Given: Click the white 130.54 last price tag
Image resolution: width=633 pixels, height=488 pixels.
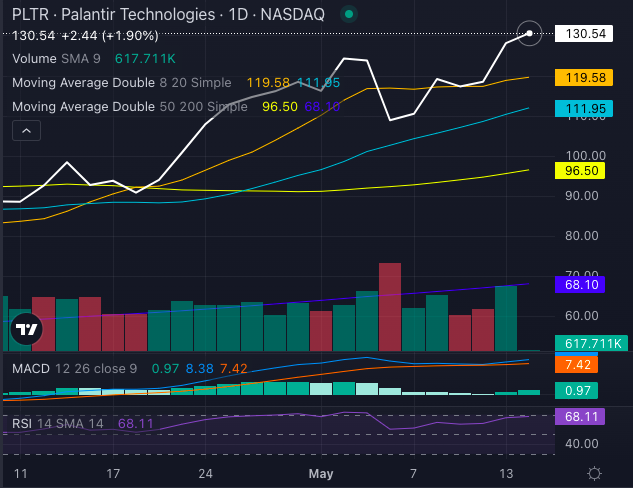Looking at the screenshot, I should [x=584, y=34].
